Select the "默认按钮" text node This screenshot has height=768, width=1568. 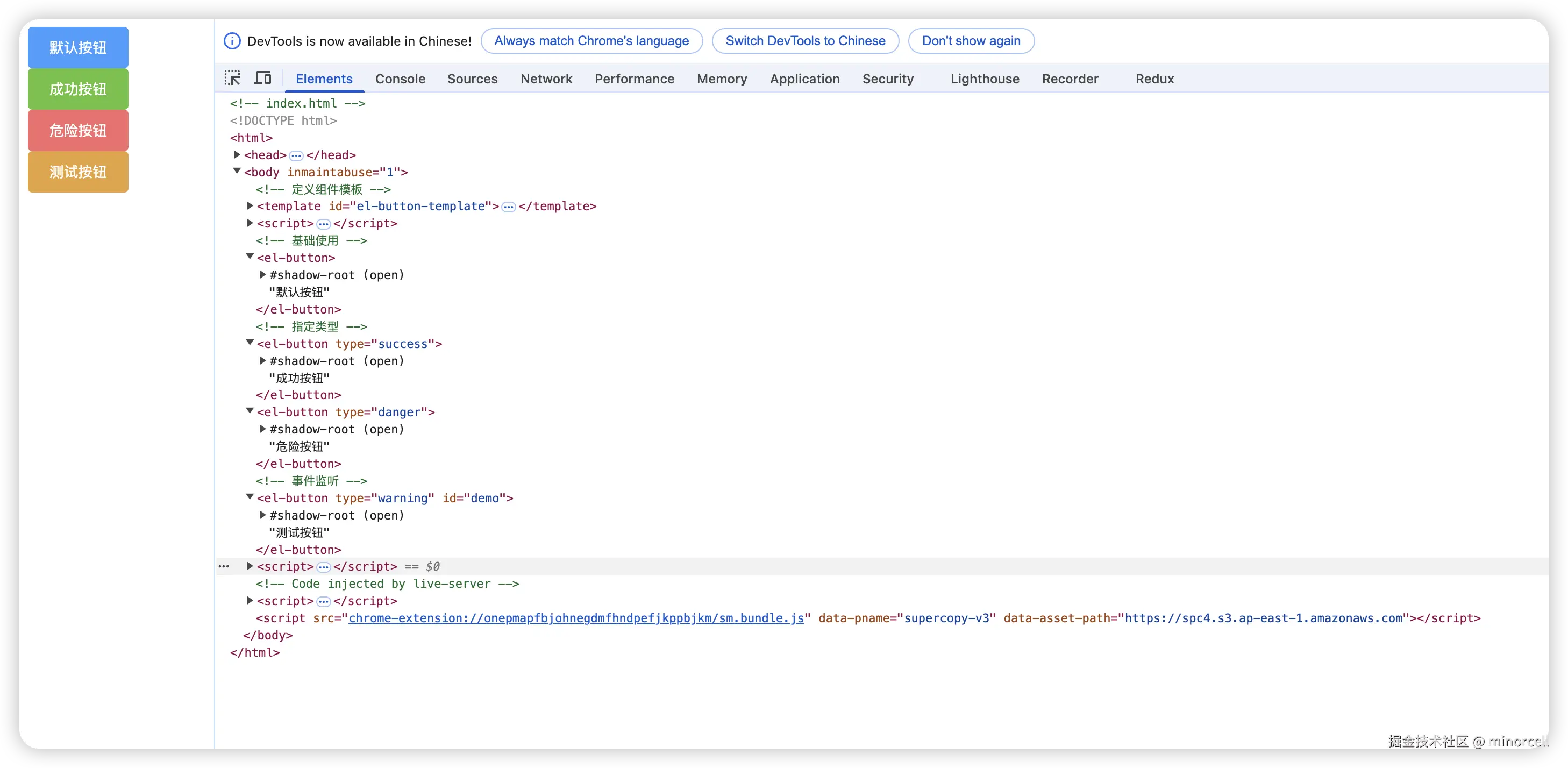(x=300, y=293)
